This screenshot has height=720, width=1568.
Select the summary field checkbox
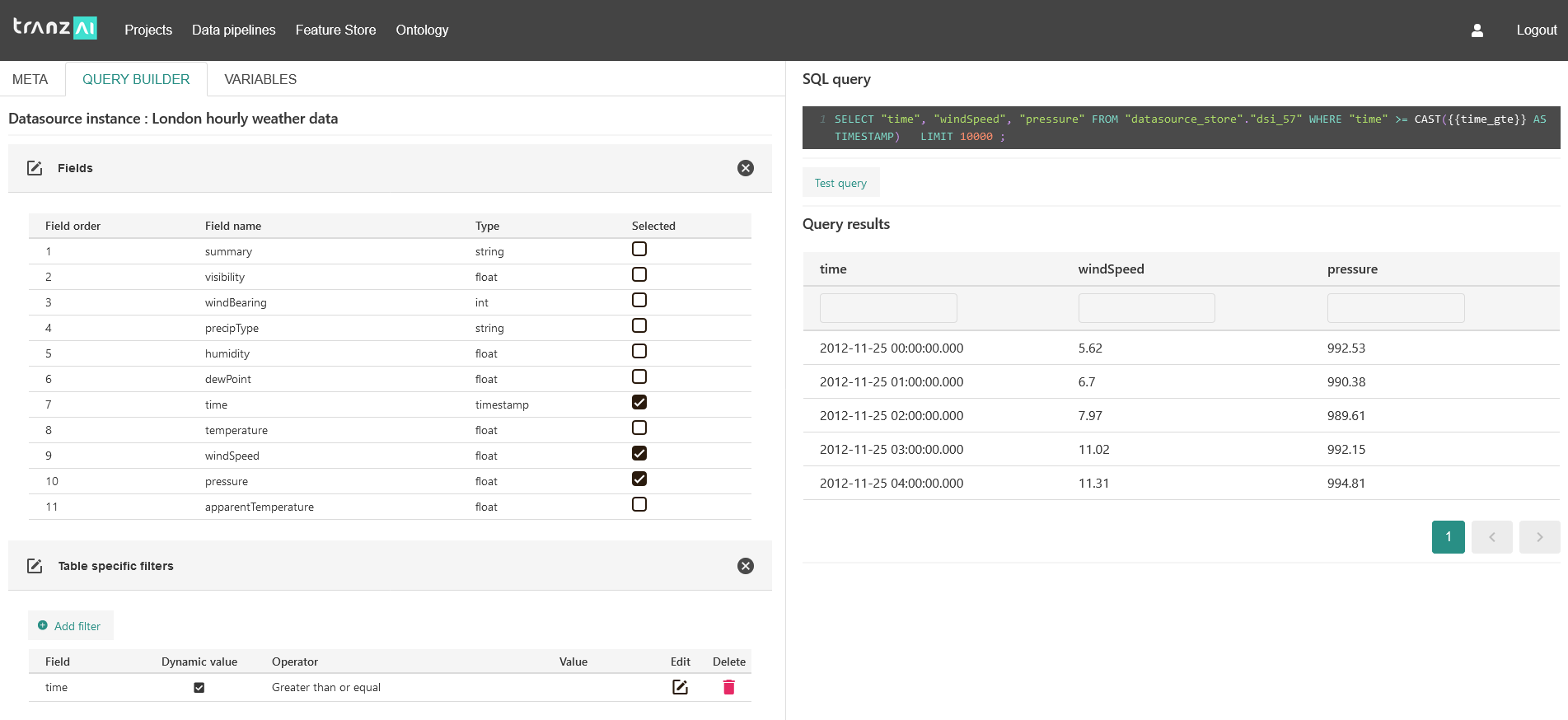(639, 249)
